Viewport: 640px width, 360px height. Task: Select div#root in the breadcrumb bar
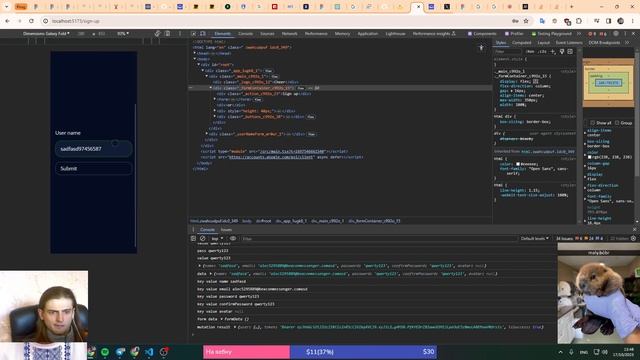[x=263, y=221]
